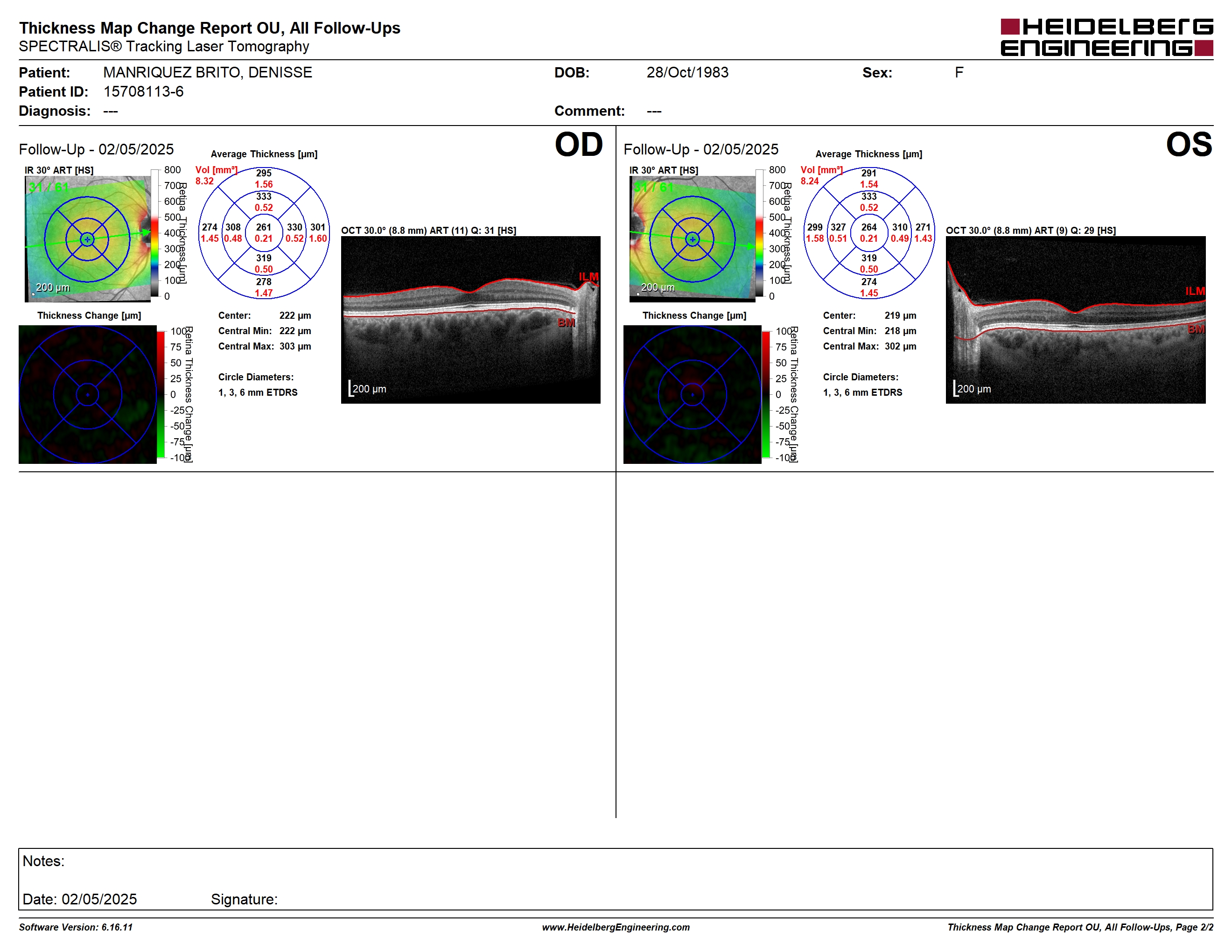Viewport: 1232px width, 952px height.
Task: Select the report title 'Thickness Map Change Report OU, All Follow-Ups'
Action: pyautogui.click(x=209, y=28)
